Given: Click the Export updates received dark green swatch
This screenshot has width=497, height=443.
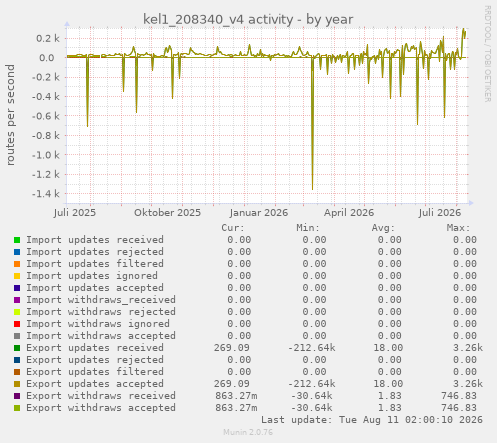Looking at the screenshot, I should tap(17, 348).
